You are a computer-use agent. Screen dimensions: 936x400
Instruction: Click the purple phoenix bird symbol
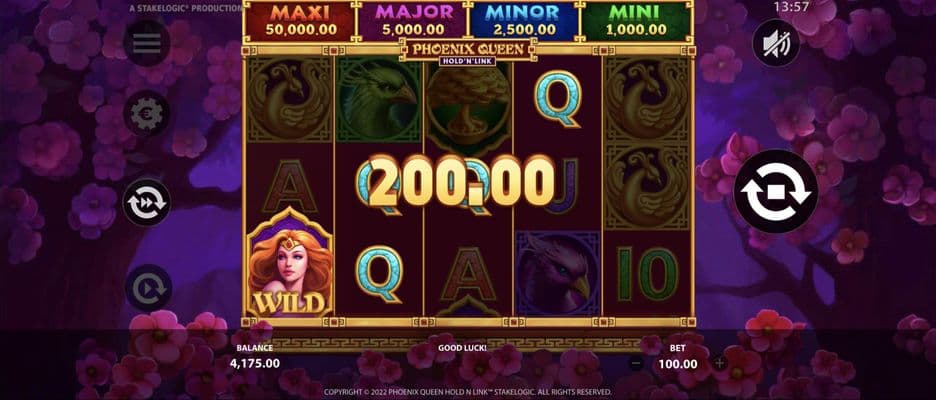click(557, 273)
